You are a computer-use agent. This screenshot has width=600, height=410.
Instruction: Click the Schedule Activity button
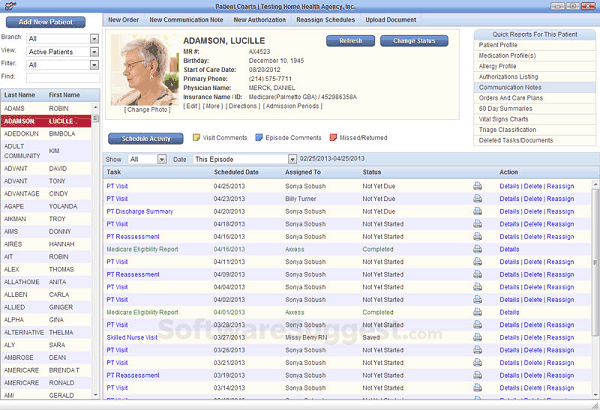153,138
